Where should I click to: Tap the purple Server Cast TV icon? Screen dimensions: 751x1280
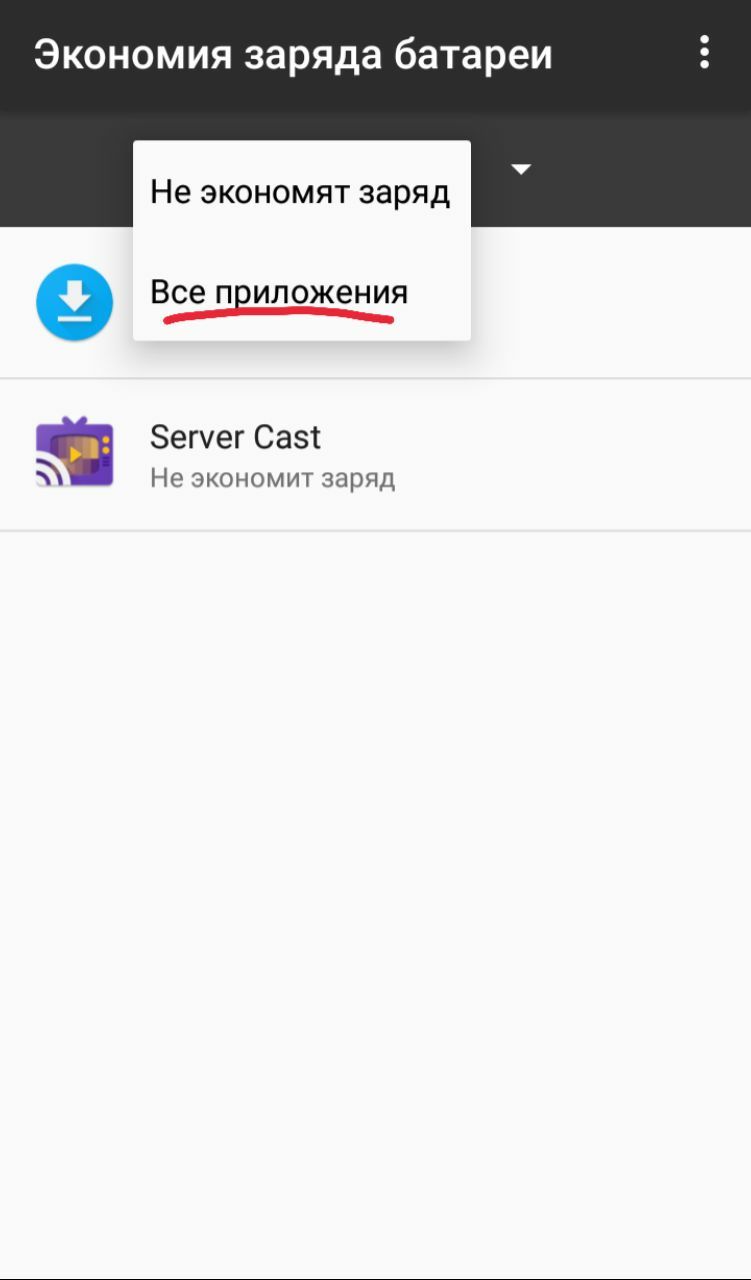click(x=74, y=454)
